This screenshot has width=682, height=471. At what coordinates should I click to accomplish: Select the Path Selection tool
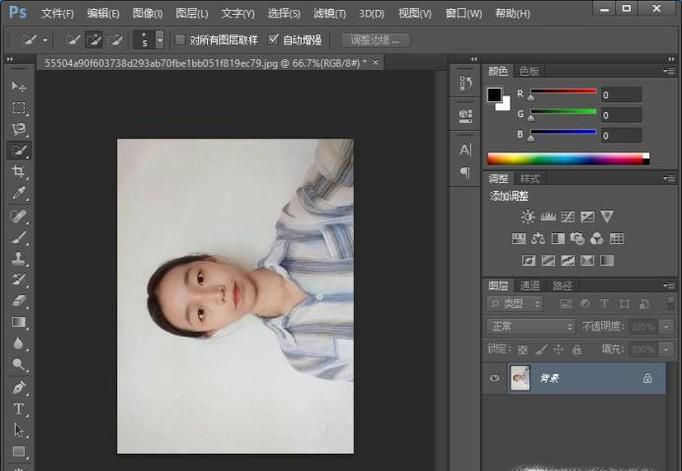(x=18, y=430)
